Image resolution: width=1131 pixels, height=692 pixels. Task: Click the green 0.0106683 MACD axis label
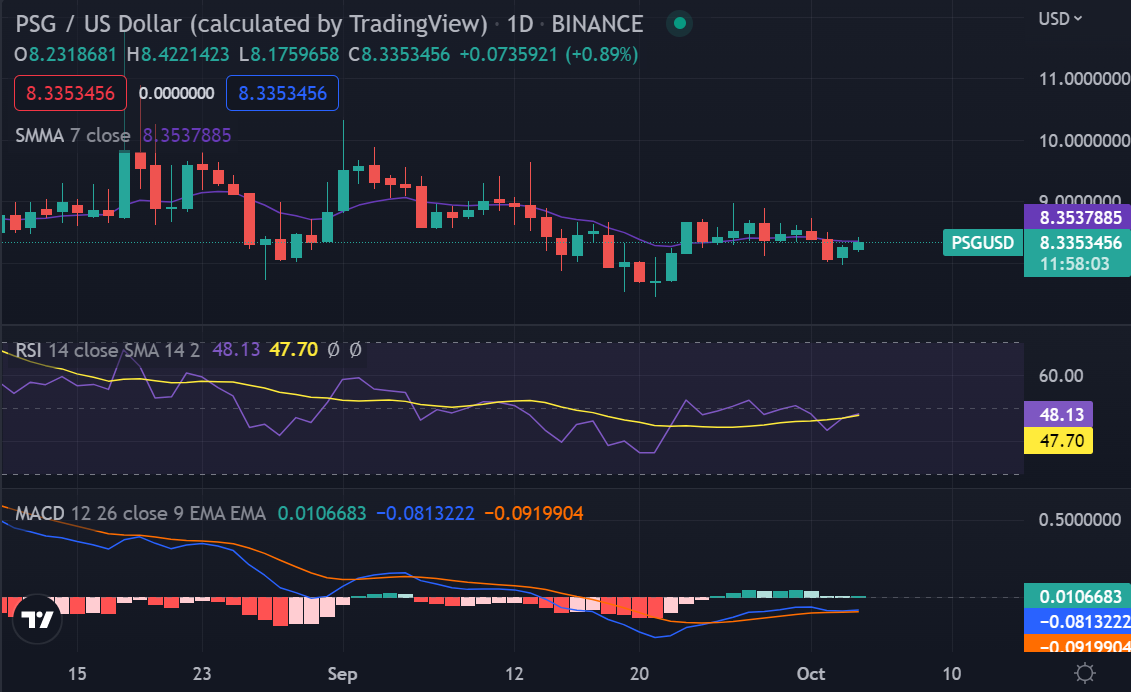point(1077,596)
